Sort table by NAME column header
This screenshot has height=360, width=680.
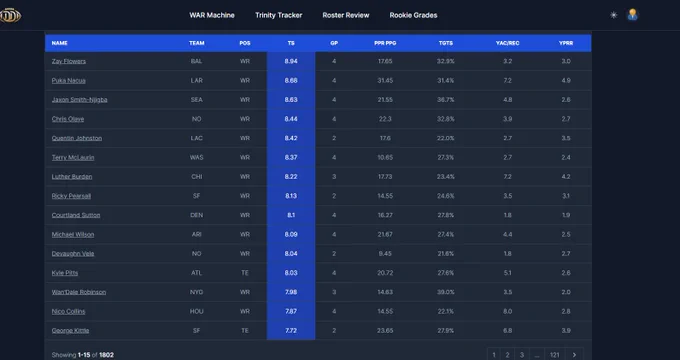click(59, 43)
